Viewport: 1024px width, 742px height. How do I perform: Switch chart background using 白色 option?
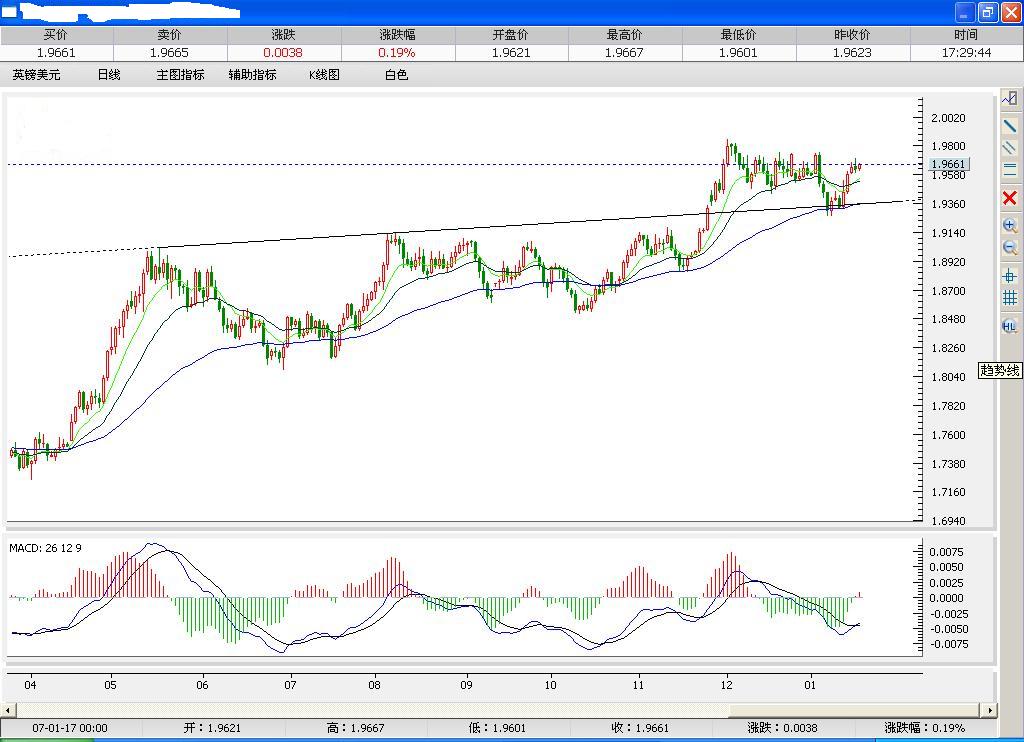(395, 74)
